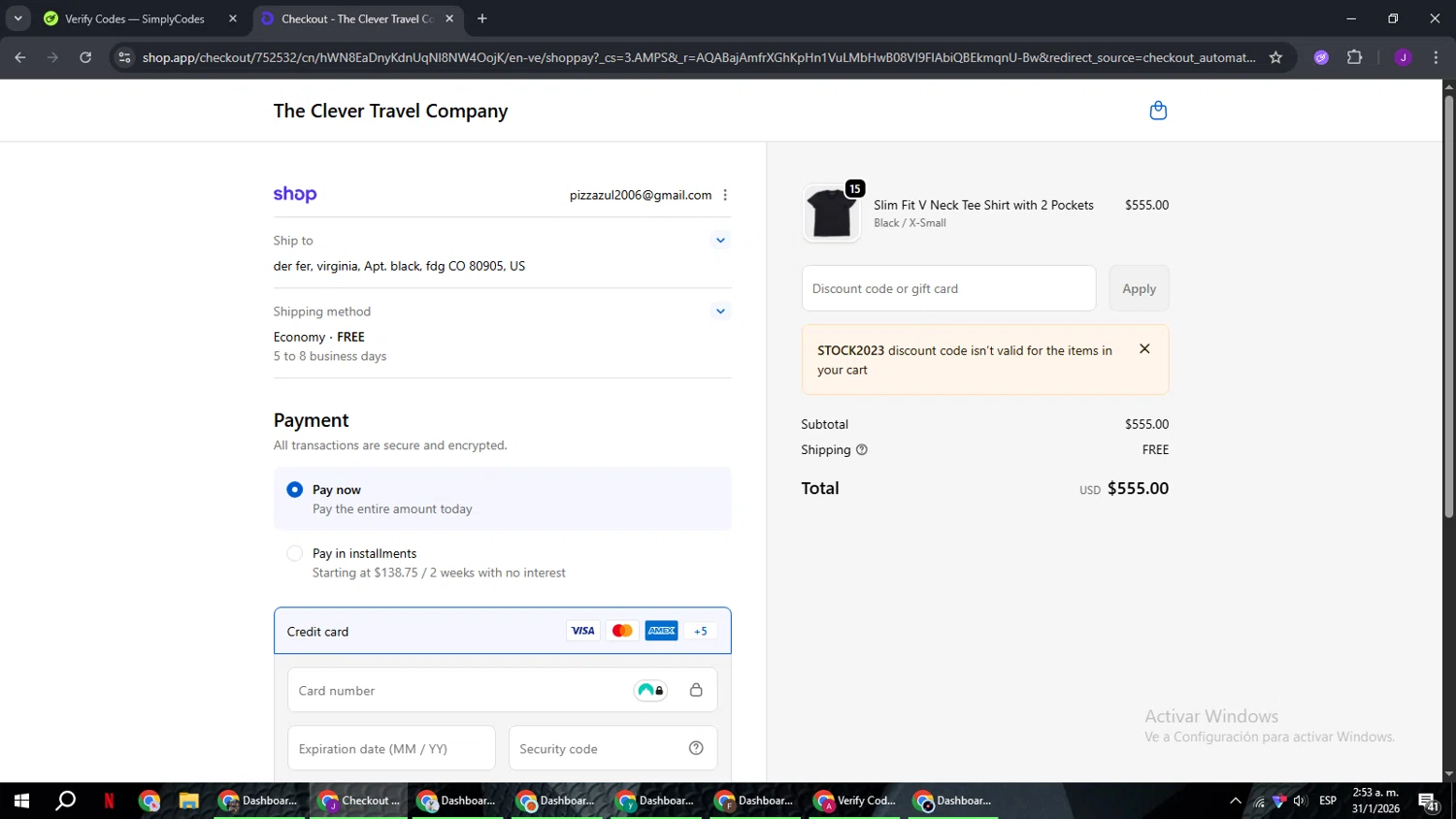The image size is (1456, 819).
Task: Click the card number lock icon
Action: (696, 690)
